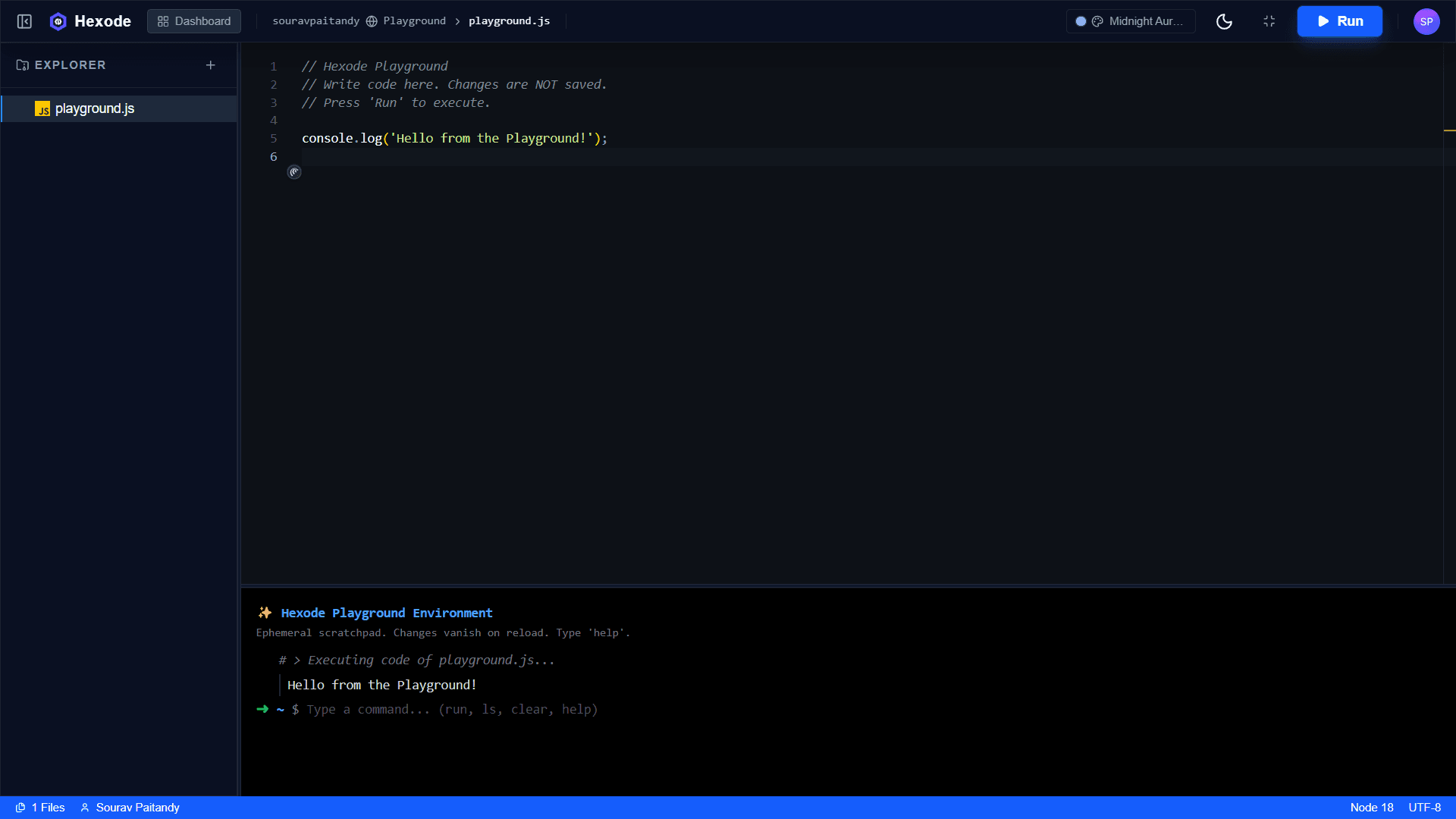
Task: Select playground.js in the file tree
Action: (119, 108)
